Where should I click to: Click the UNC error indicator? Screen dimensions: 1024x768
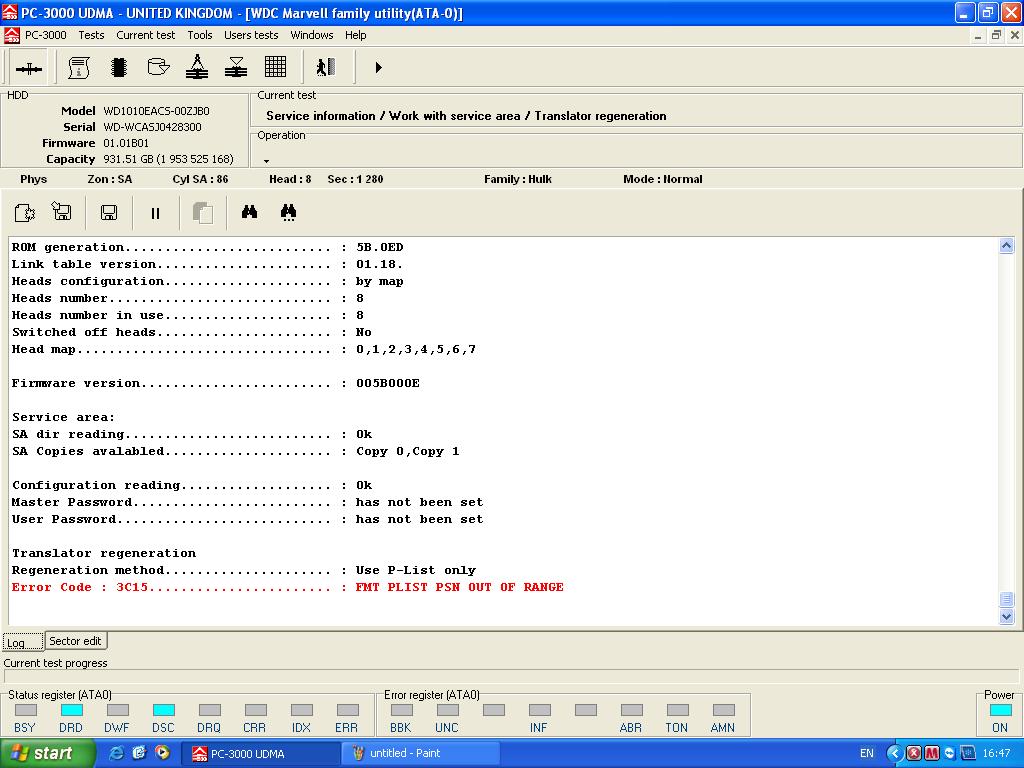click(x=447, y=710)
